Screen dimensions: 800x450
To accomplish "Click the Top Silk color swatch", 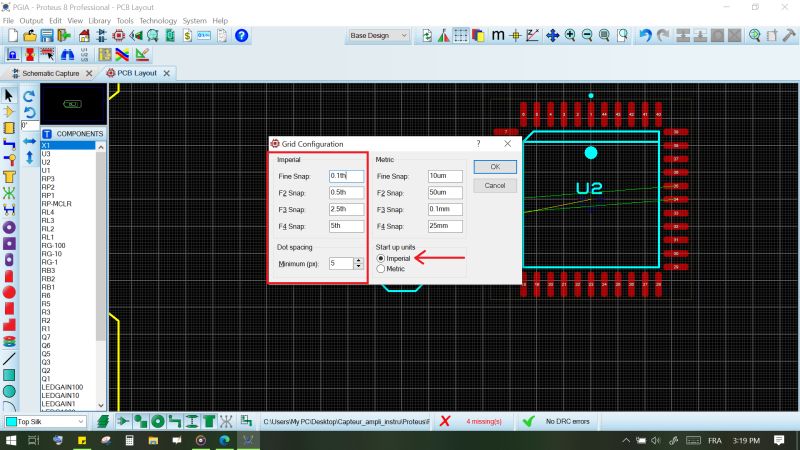I will click(x=11, y=422).
